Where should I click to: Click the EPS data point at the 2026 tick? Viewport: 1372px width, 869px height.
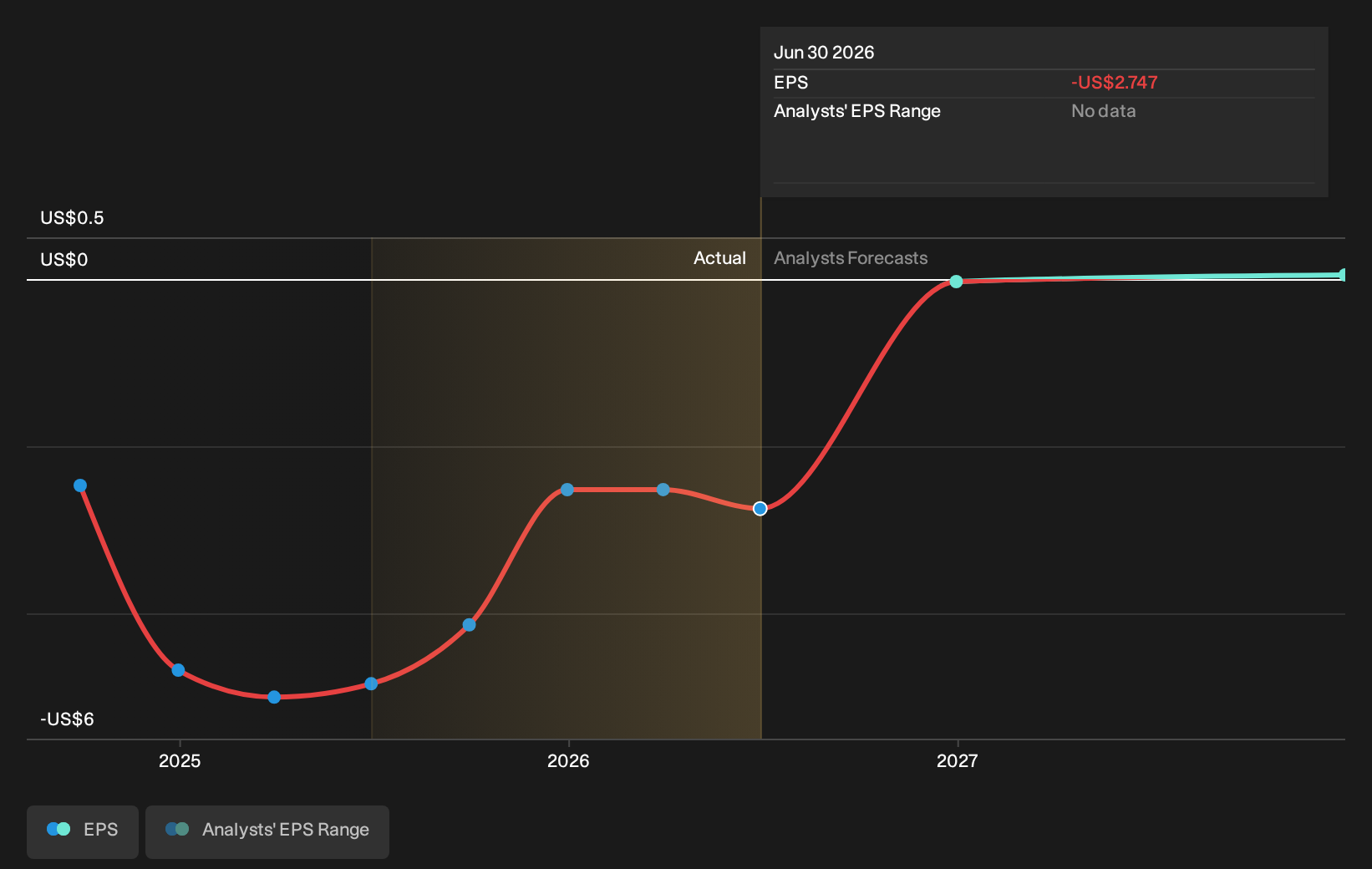point(567,490)
